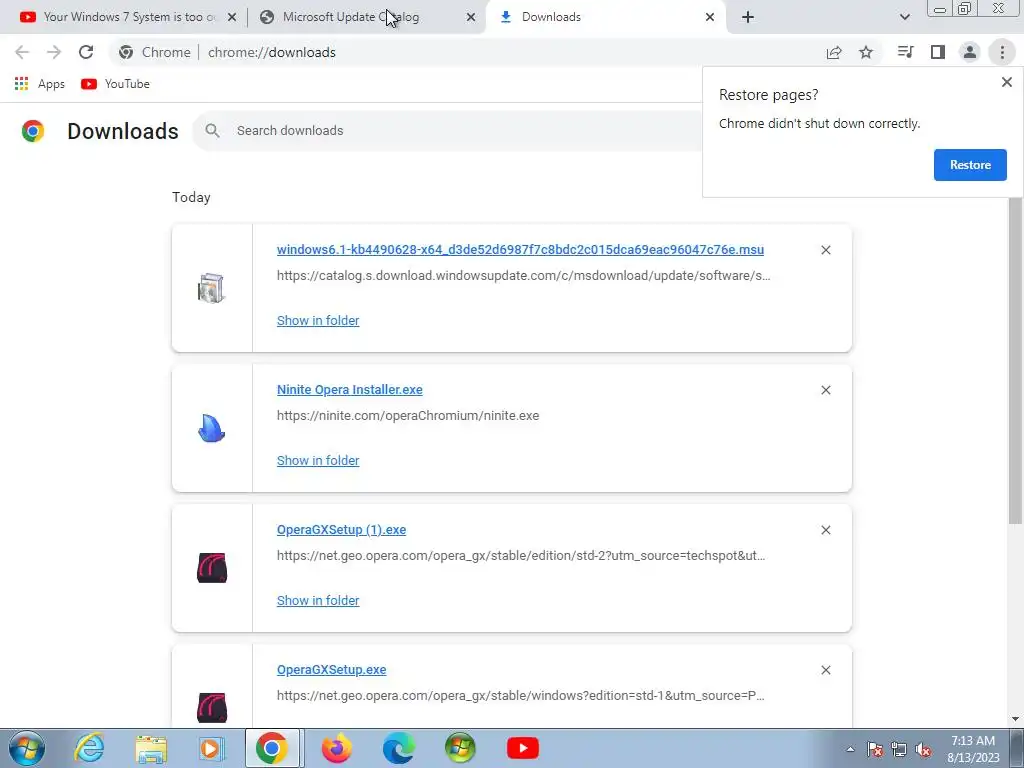Open YouTube app from taskbar

(522, 748)
